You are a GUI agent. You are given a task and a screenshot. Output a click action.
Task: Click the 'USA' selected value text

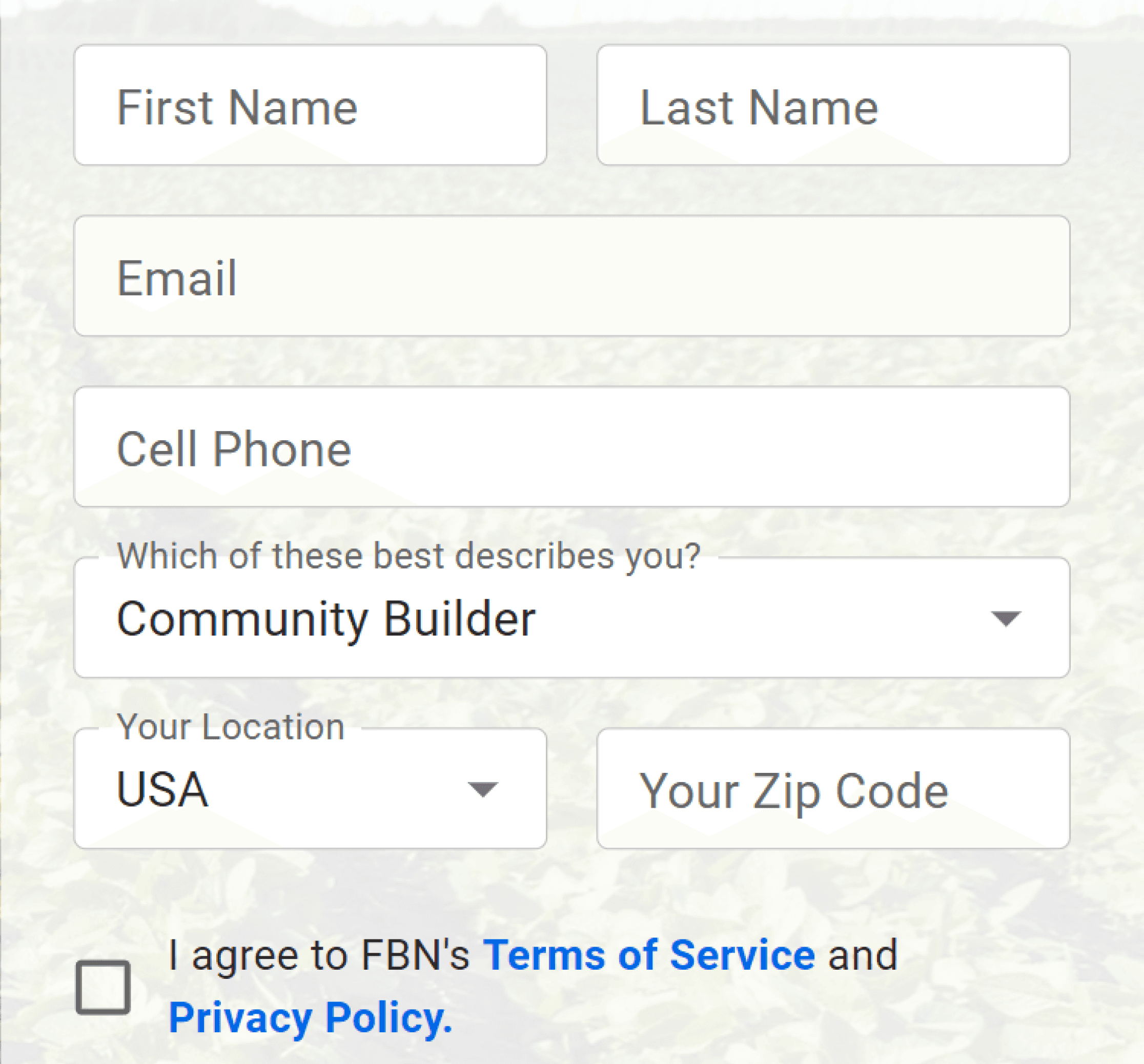pos(162,789)
